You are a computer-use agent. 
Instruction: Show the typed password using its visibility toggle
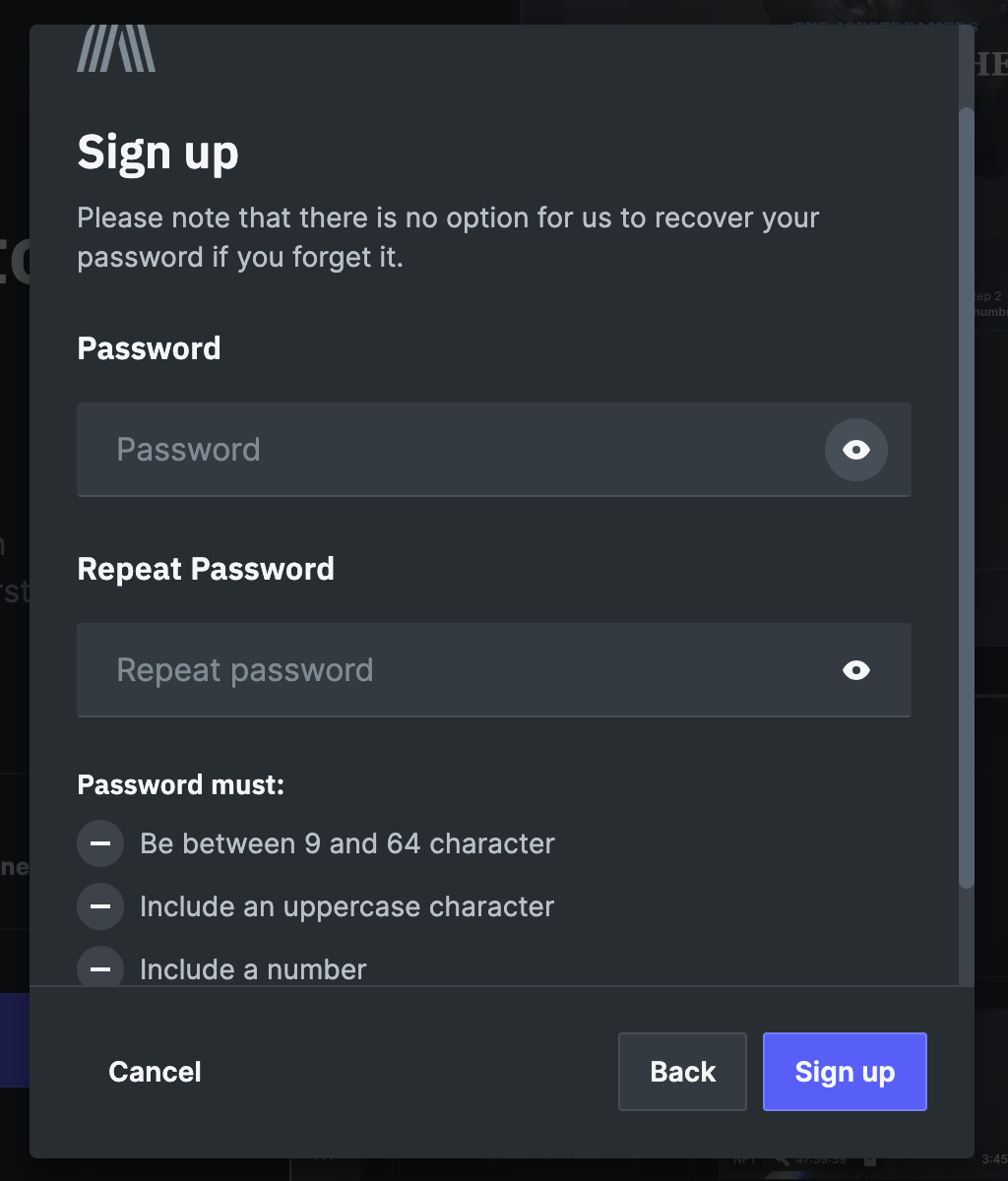coord(854,450)
